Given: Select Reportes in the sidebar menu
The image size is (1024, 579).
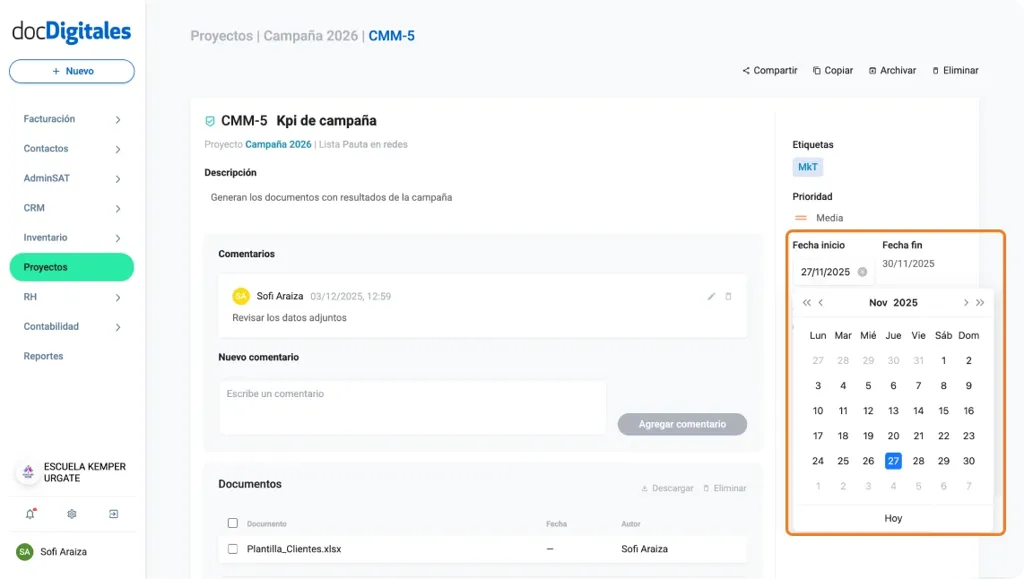Looking at the screenshot, I should tap(43, 355).
